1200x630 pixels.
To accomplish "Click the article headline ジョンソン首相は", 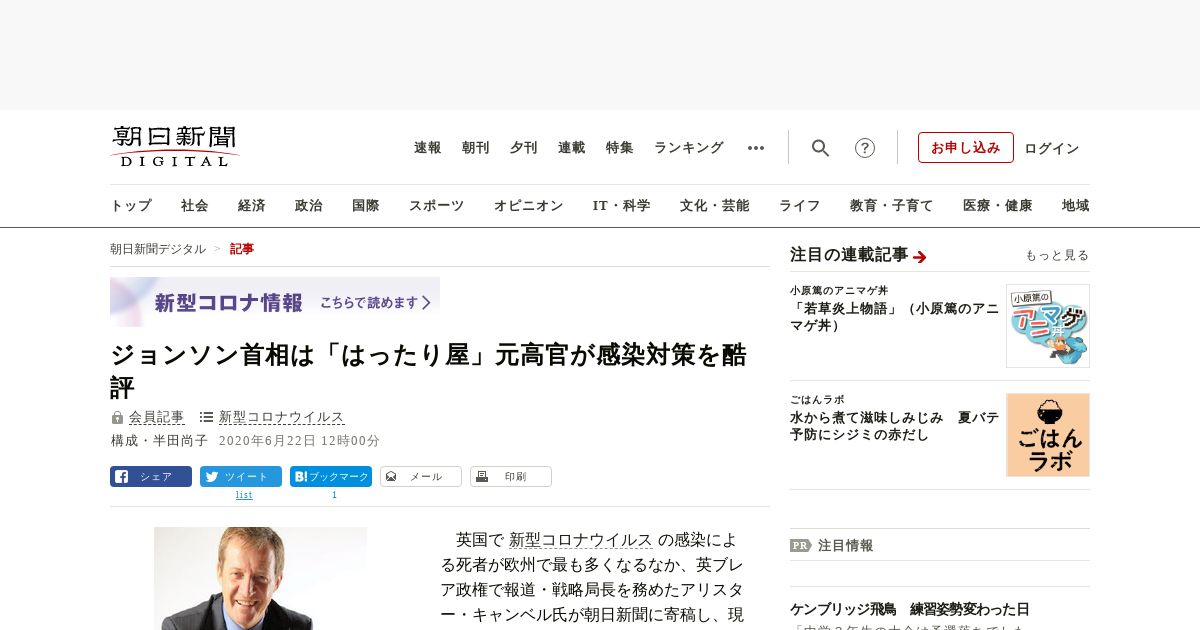I will coord(429,370).
